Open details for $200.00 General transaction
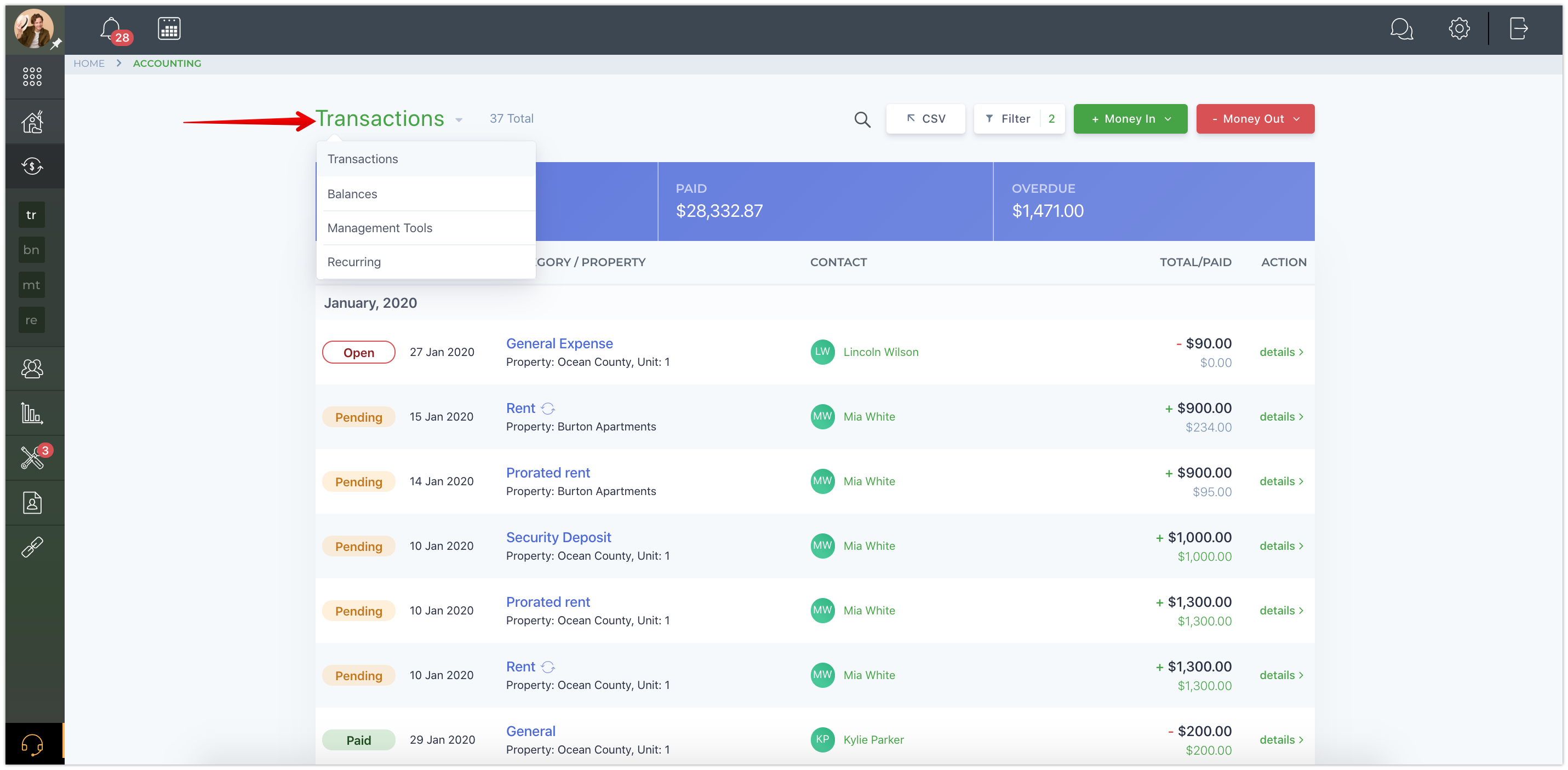 click(1281, 739)
